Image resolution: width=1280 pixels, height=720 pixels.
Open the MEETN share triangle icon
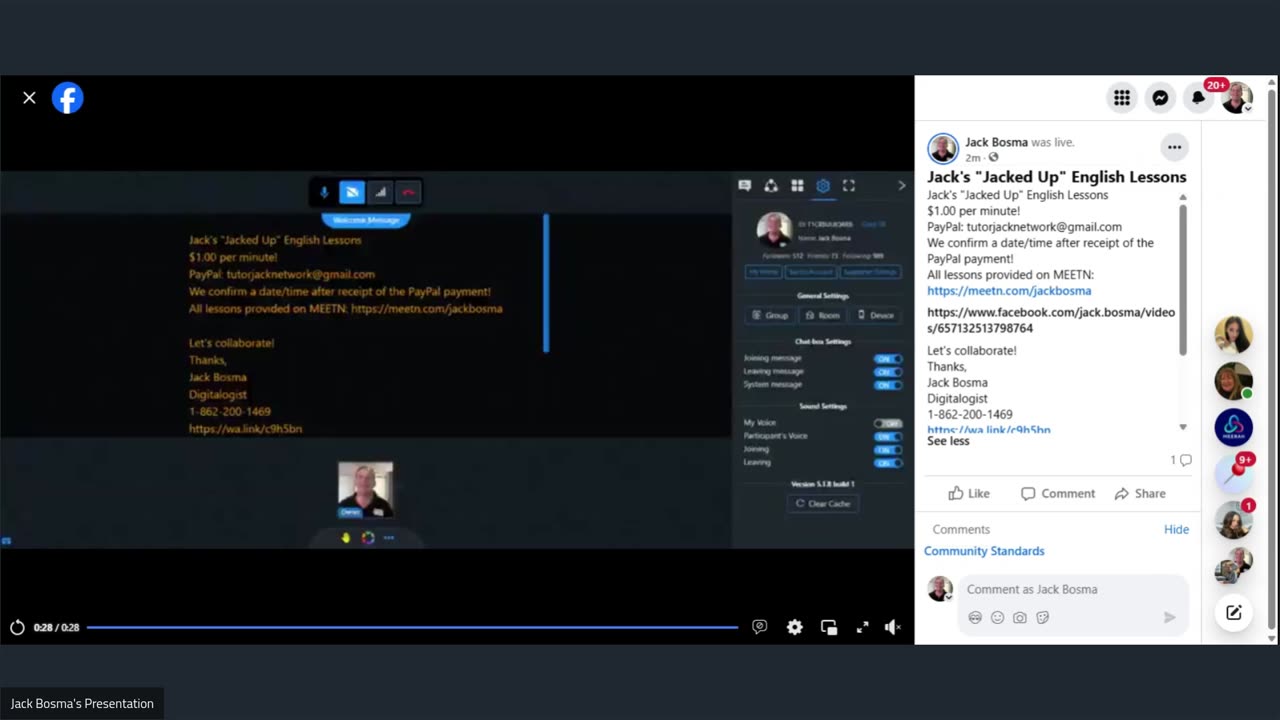click(771, 186)
